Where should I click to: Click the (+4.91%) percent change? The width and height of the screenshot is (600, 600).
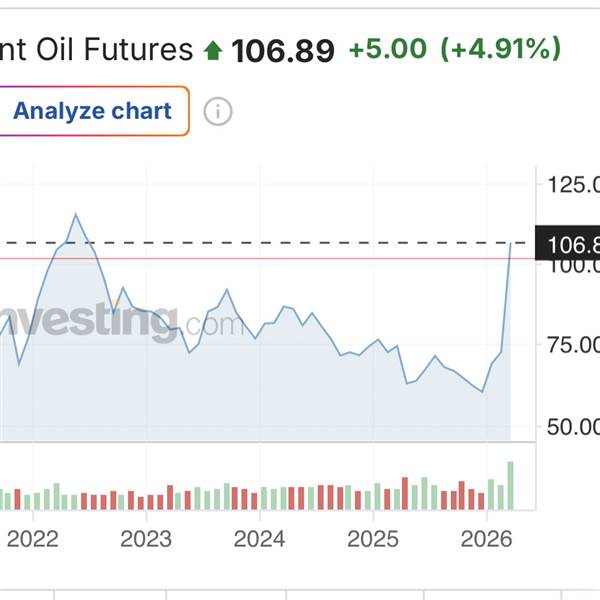(x=501, y=49)
